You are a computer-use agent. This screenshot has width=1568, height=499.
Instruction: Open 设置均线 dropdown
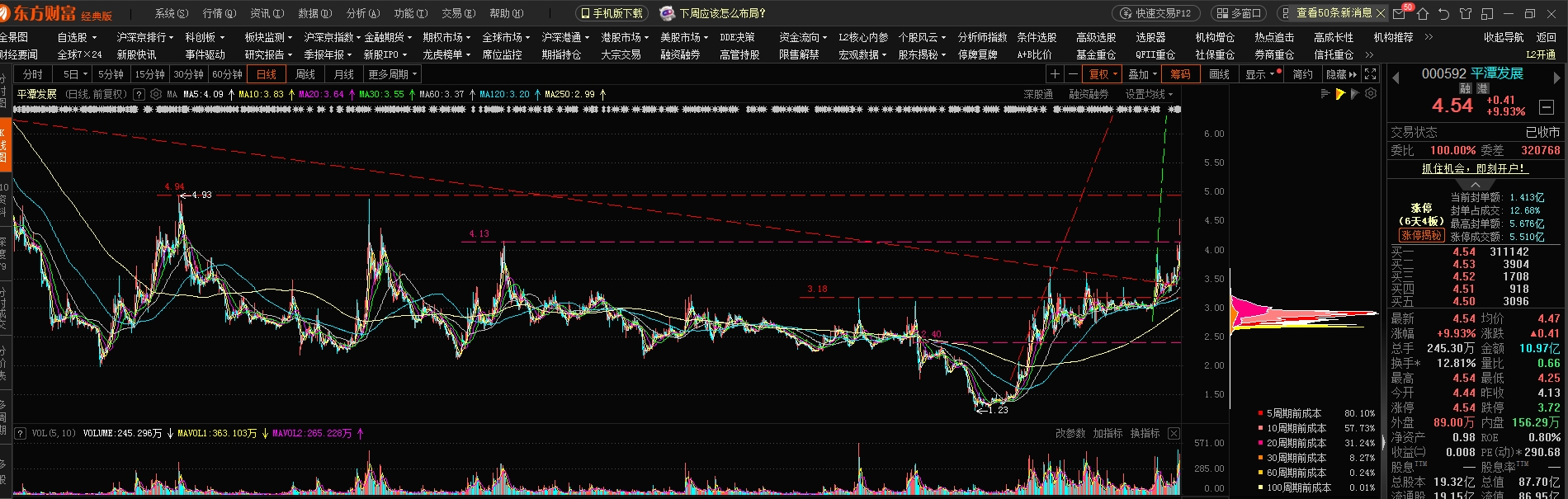point(1149,94)
